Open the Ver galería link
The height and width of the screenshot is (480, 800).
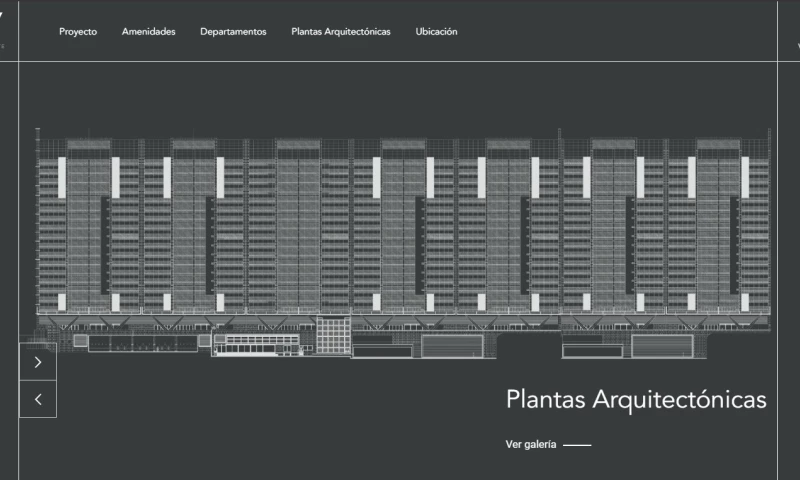click(x=548, y=444)
